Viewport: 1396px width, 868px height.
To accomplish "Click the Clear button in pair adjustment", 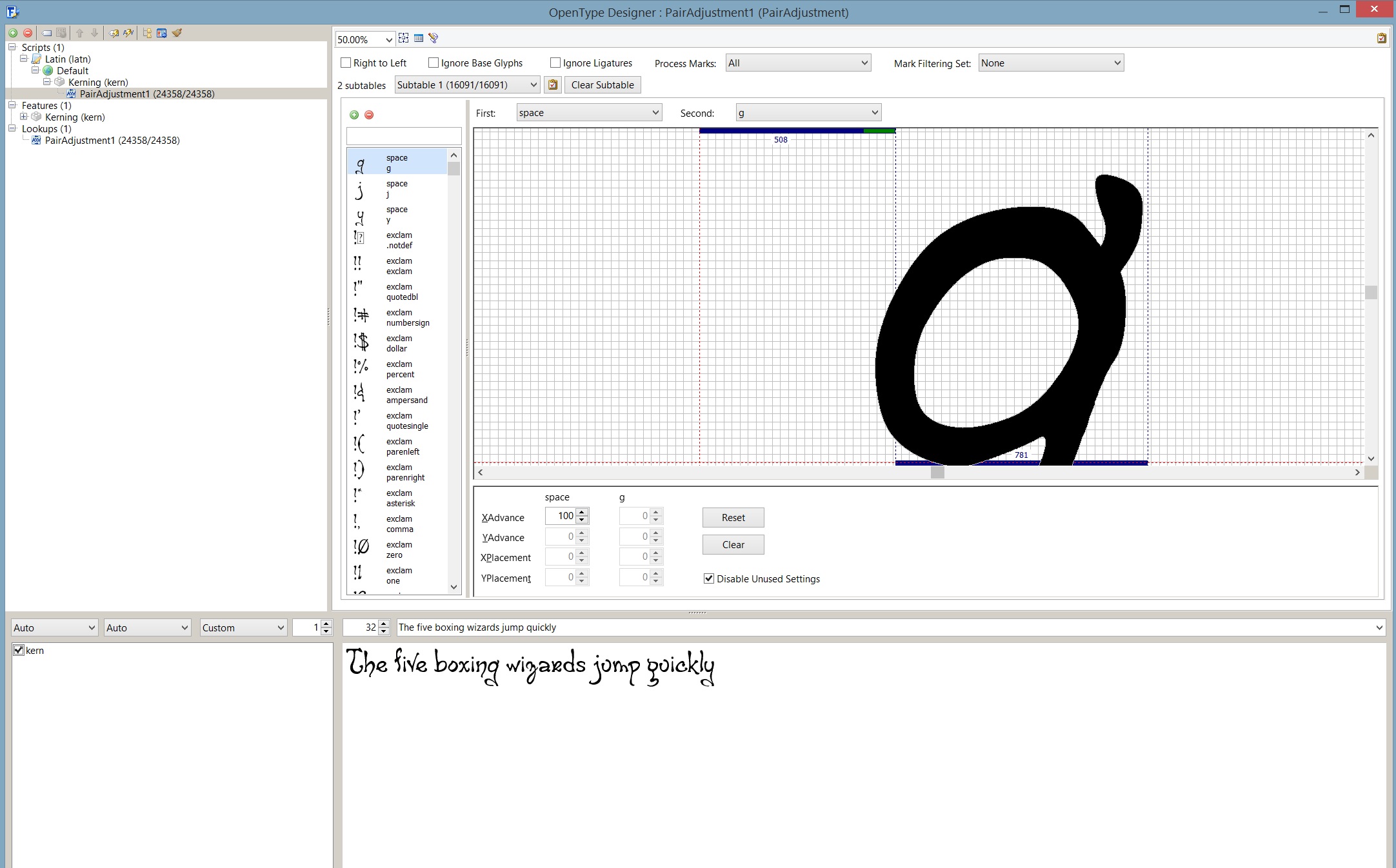I will click(733, 544).
